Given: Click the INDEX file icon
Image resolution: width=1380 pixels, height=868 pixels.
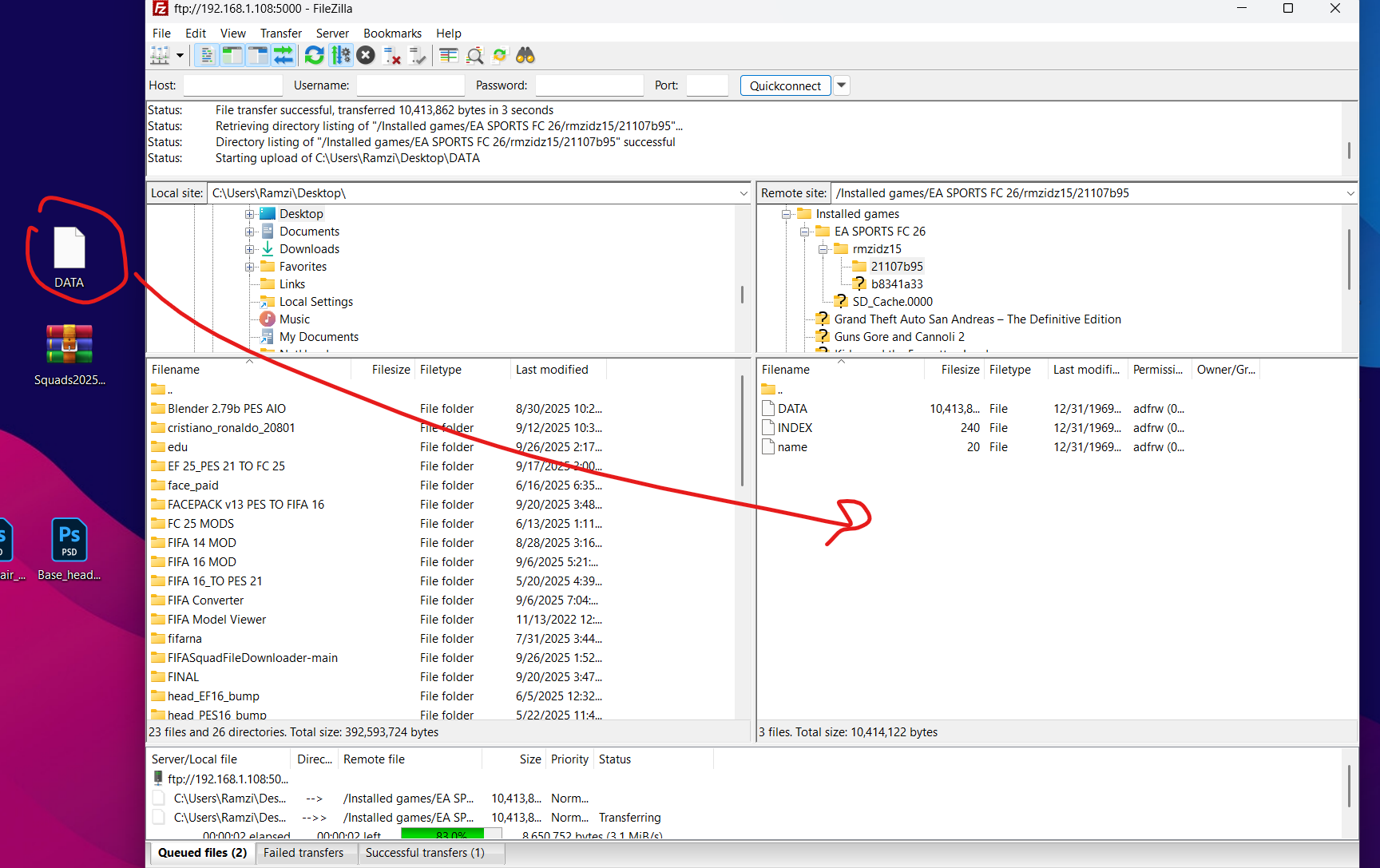Looking at the screenshot, I should [x=768, y=428].
